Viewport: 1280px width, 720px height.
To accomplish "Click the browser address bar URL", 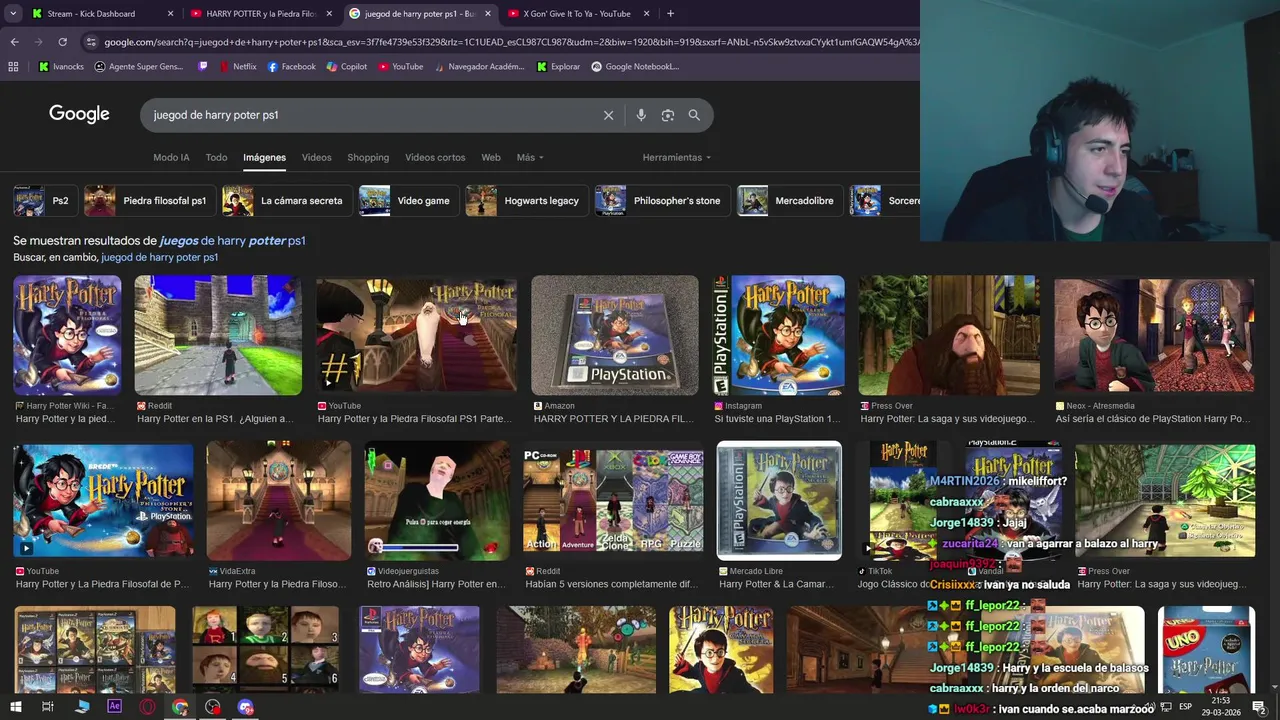I will click(x=510, y=42).
